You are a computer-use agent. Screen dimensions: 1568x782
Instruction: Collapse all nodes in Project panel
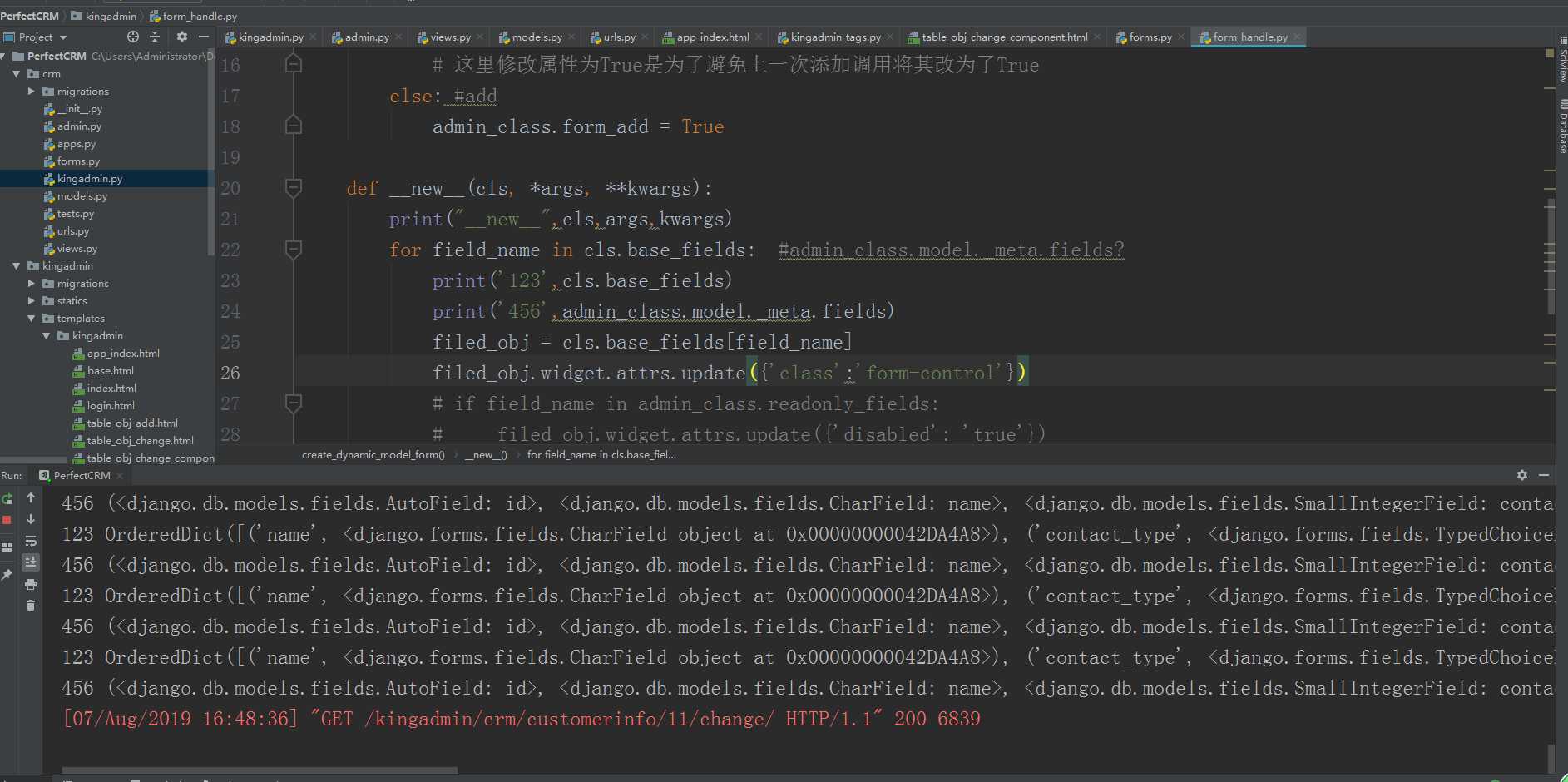pos(155,37)
